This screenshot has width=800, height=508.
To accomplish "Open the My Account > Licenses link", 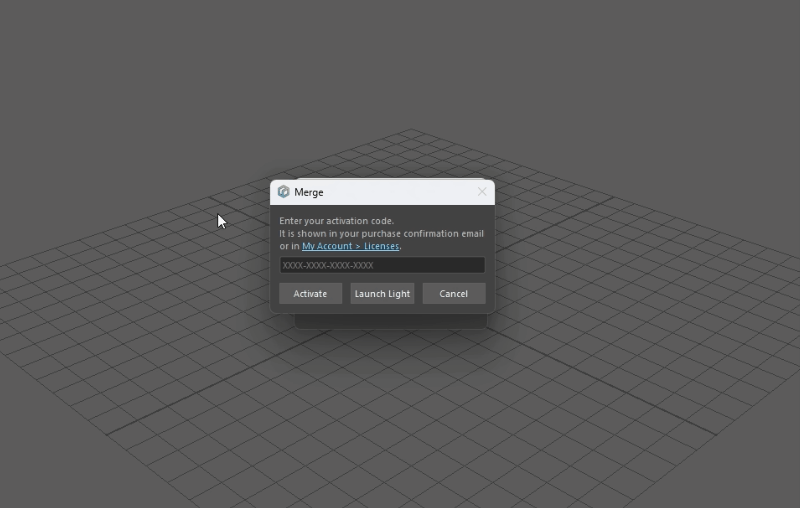I will 350,246.
